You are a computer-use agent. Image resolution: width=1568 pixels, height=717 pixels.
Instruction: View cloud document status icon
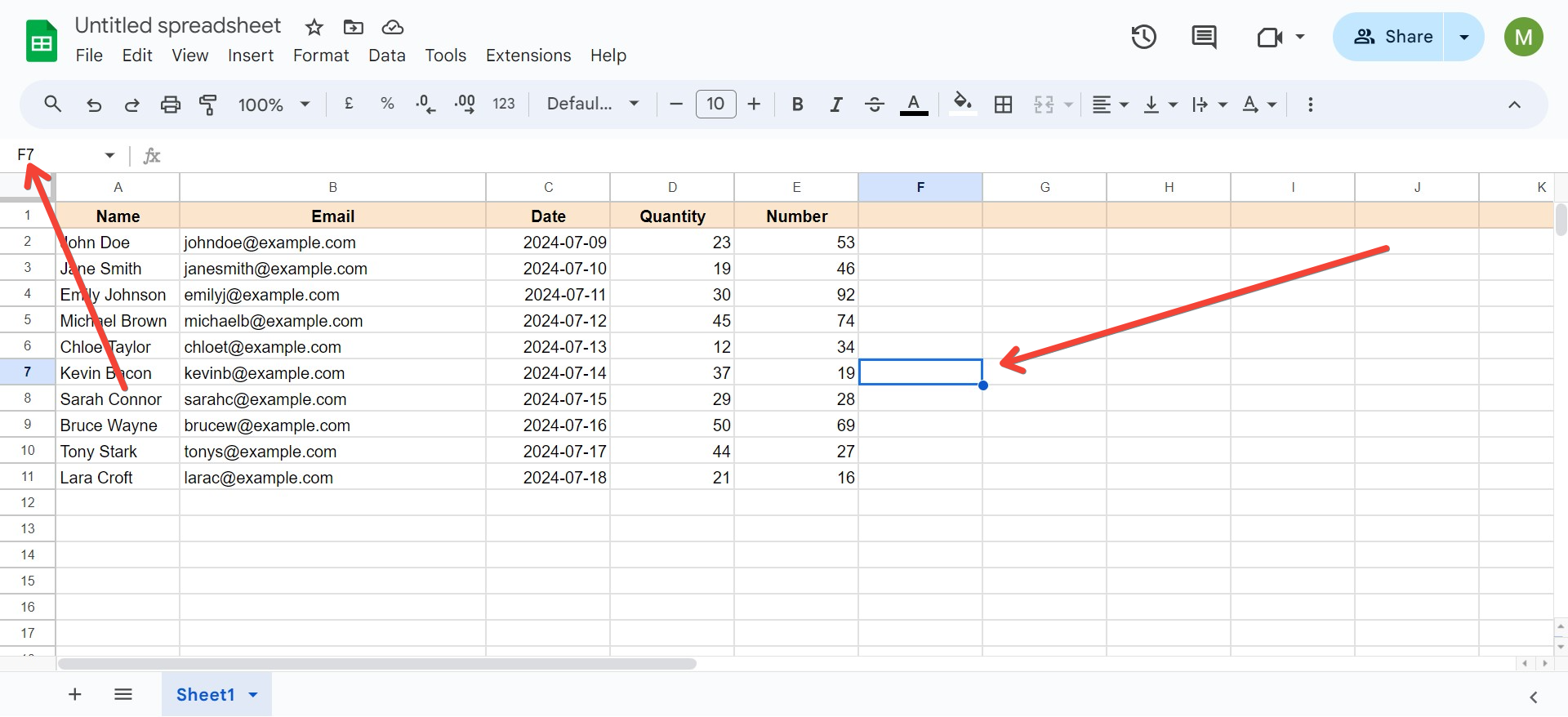click(x=393, y=28)
